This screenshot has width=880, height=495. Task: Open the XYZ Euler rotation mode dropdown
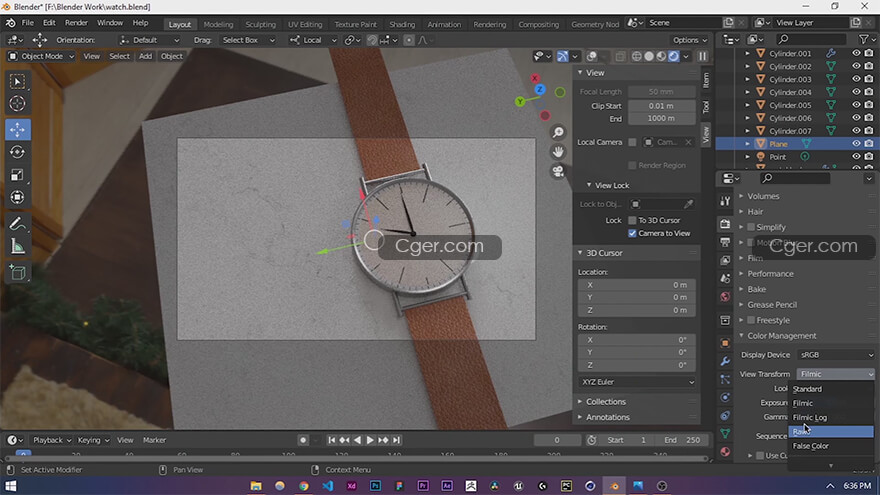click(637, 382)
